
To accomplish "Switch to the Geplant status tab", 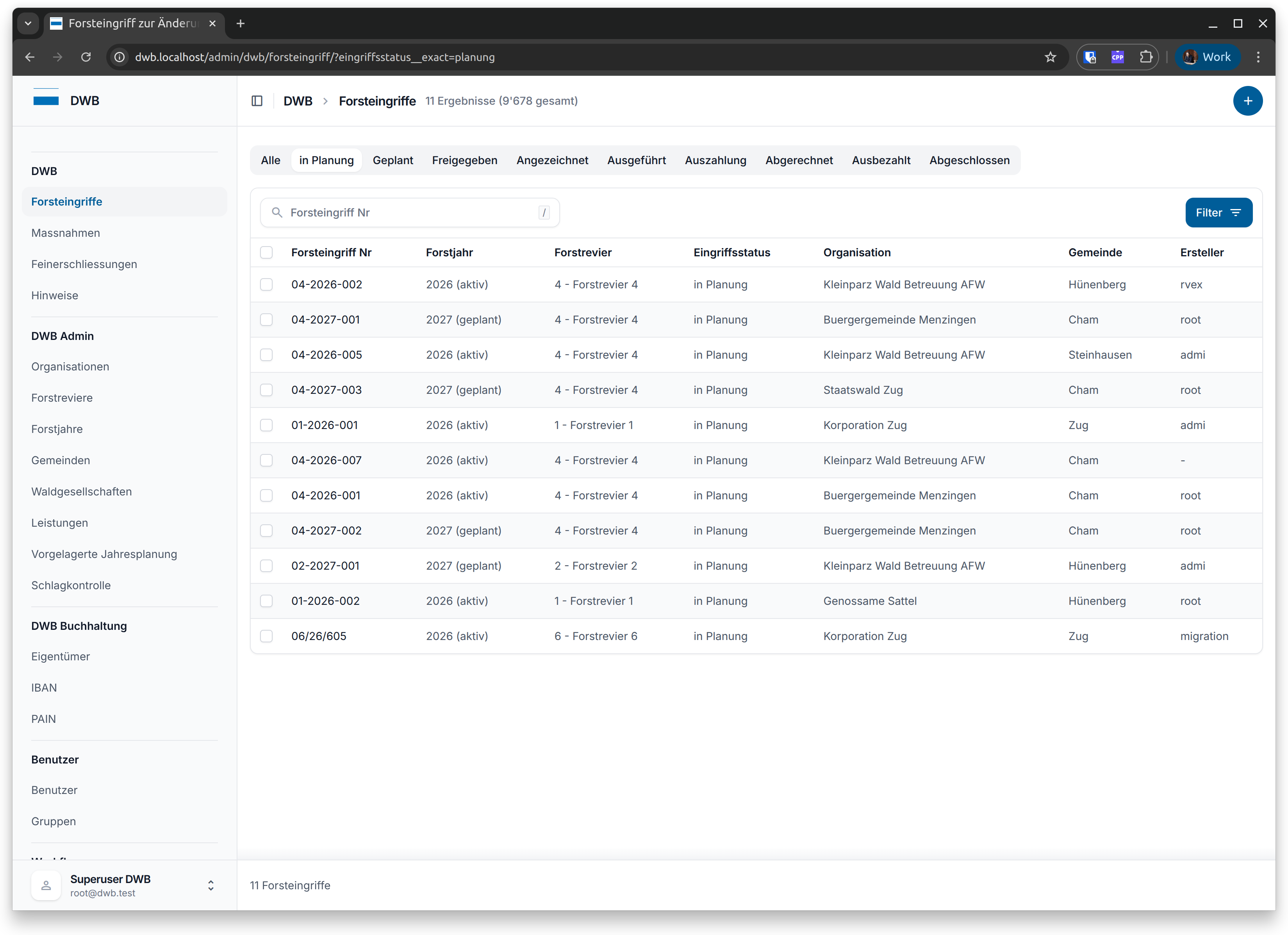I will point(392,160).
